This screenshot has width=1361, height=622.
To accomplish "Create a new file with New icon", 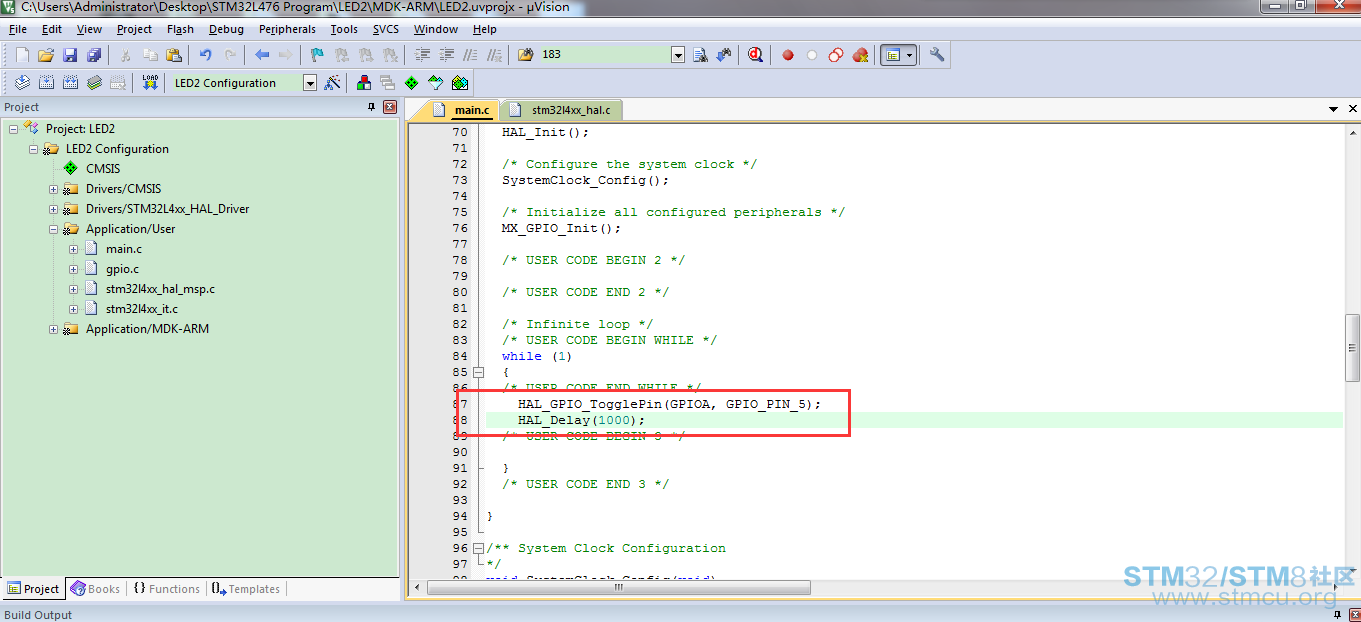I will tap(22, 55).
